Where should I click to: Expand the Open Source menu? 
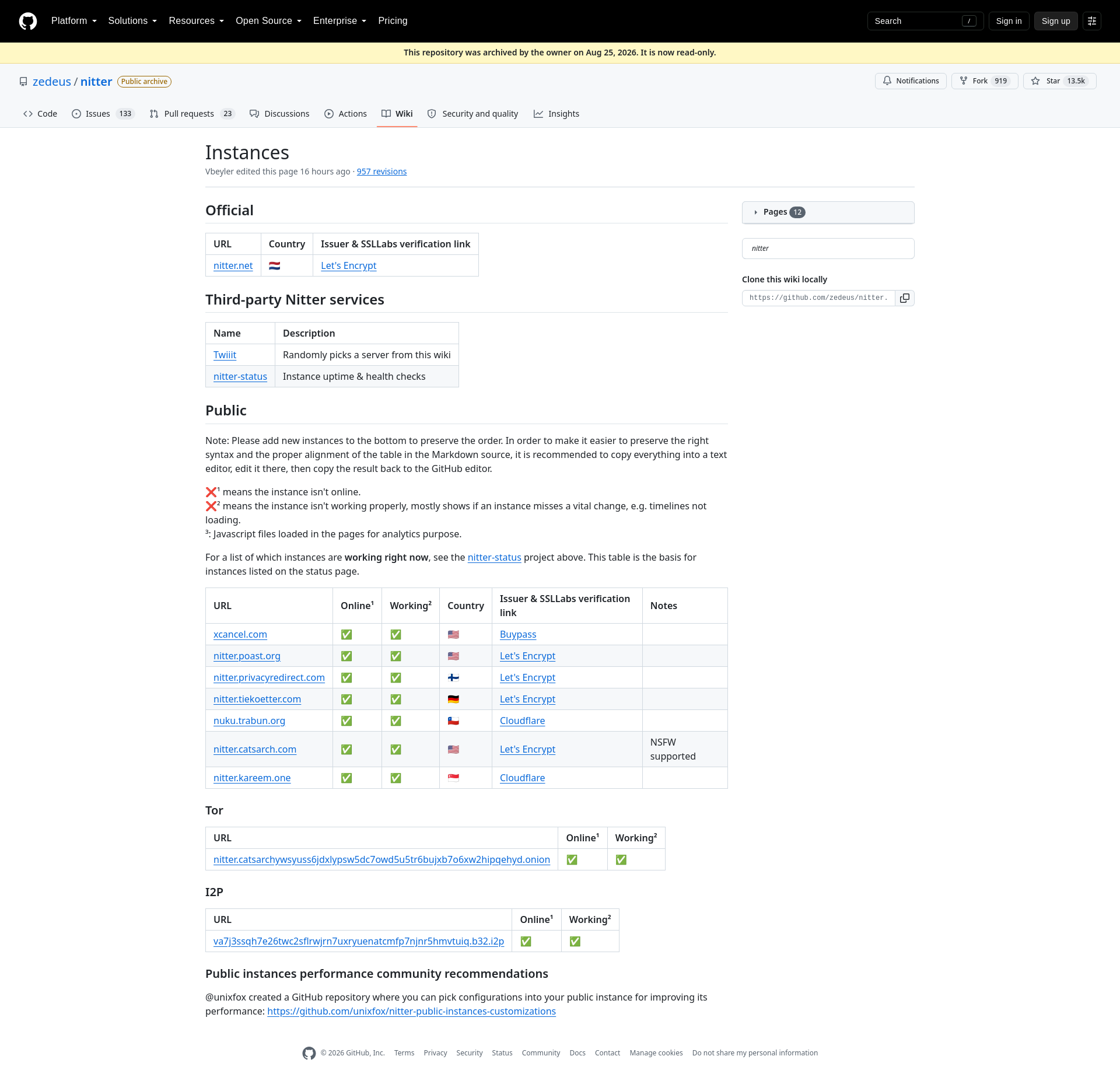click(268, 21)
